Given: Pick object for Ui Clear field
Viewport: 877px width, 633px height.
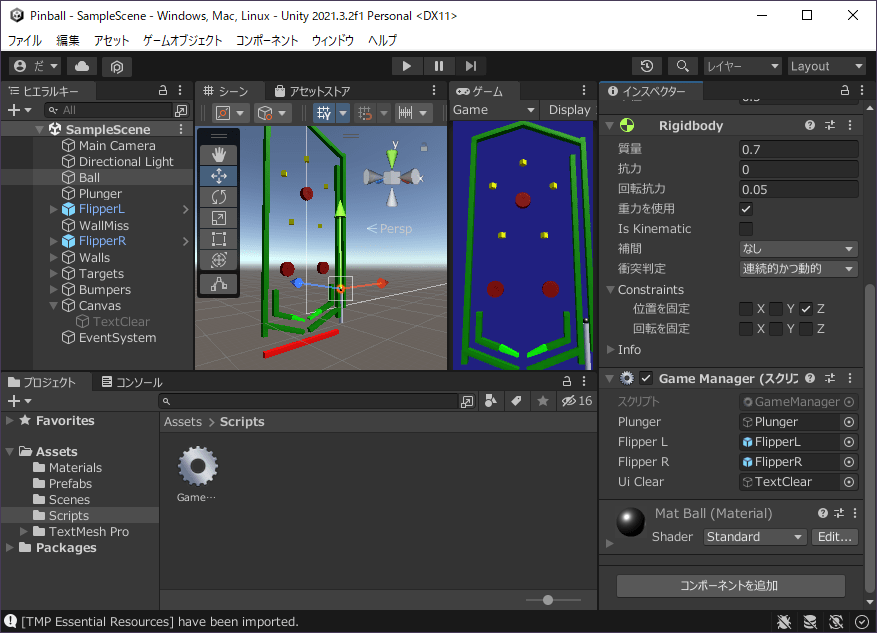Looking at the screenshot, I should [849, 482].
